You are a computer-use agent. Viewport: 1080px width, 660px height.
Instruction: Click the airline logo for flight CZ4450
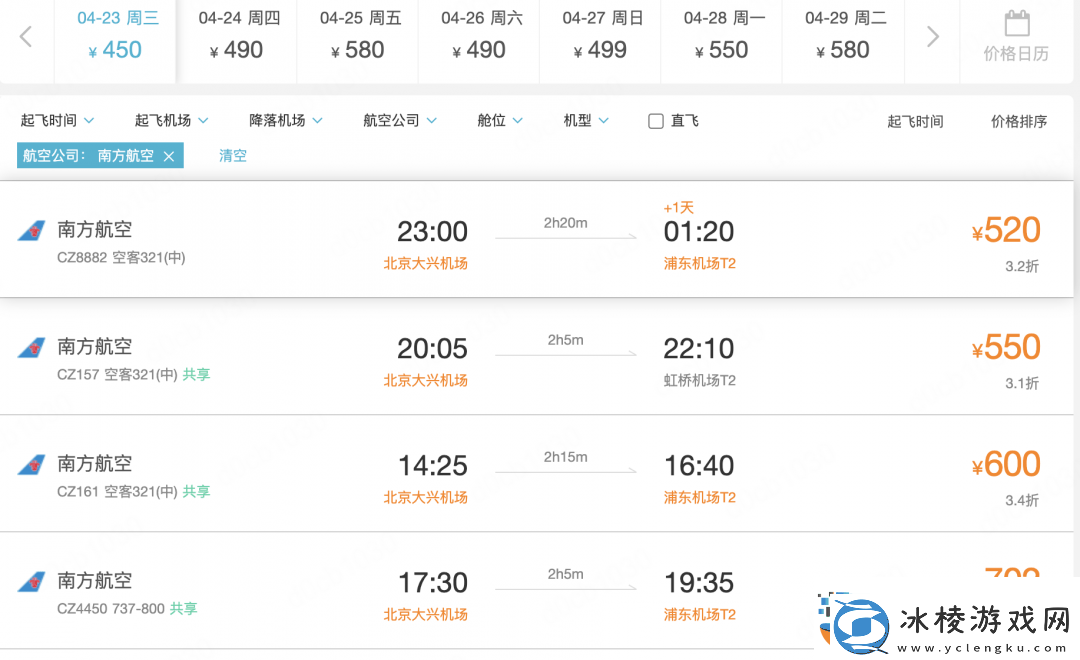coord(31,582)
